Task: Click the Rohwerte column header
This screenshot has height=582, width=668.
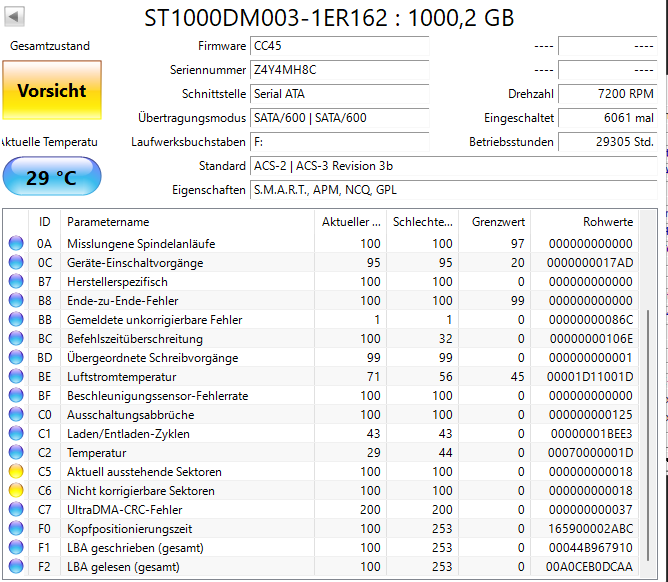Action: [584, 222]
